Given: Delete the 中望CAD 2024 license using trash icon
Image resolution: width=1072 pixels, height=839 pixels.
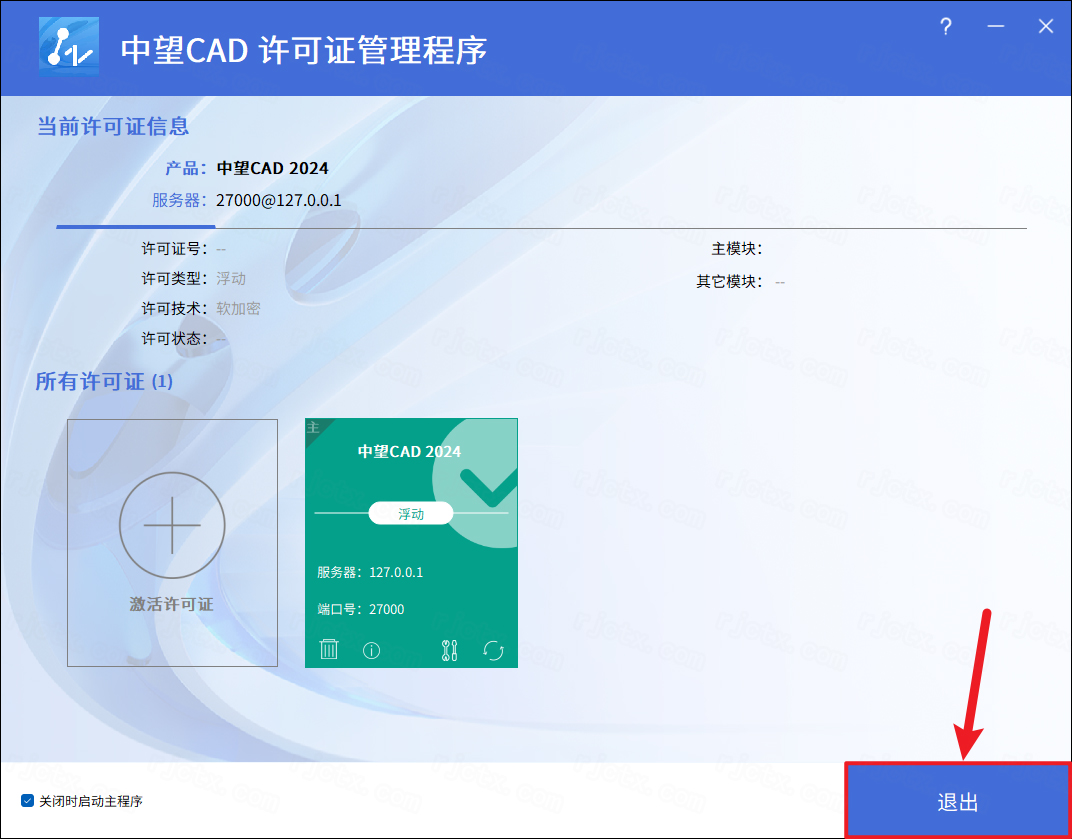Looking at the screenshot, I should tap(329, 650).
